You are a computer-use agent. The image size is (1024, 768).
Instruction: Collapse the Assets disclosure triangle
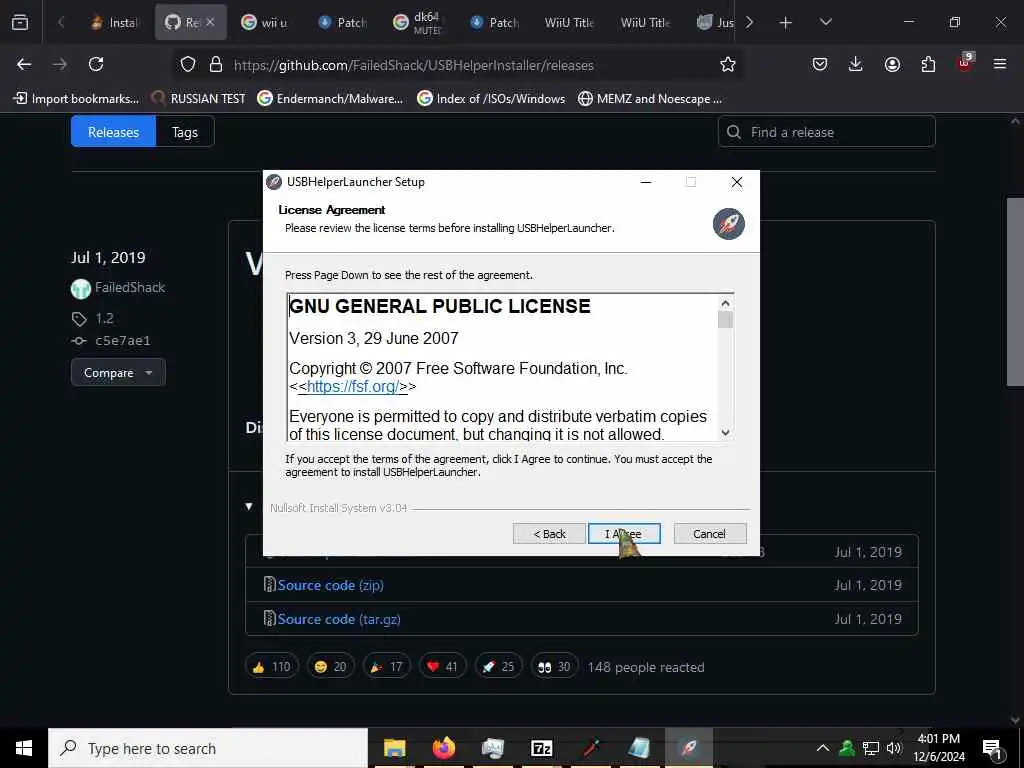click(x=249, y=506)
